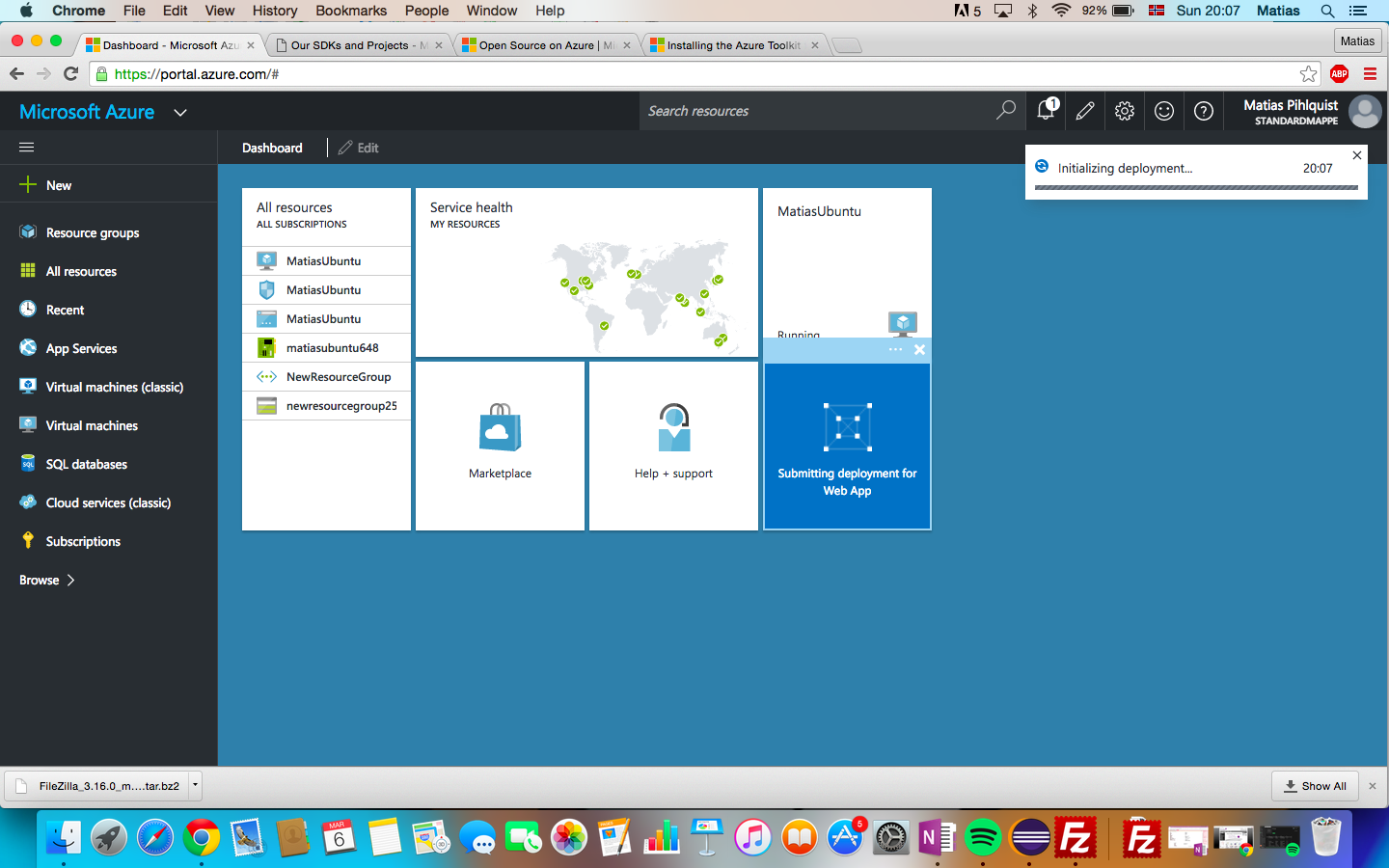Switch to Our SDKs and Projects tab
This screenshot has height=868, width=1389.
[358, 45]
